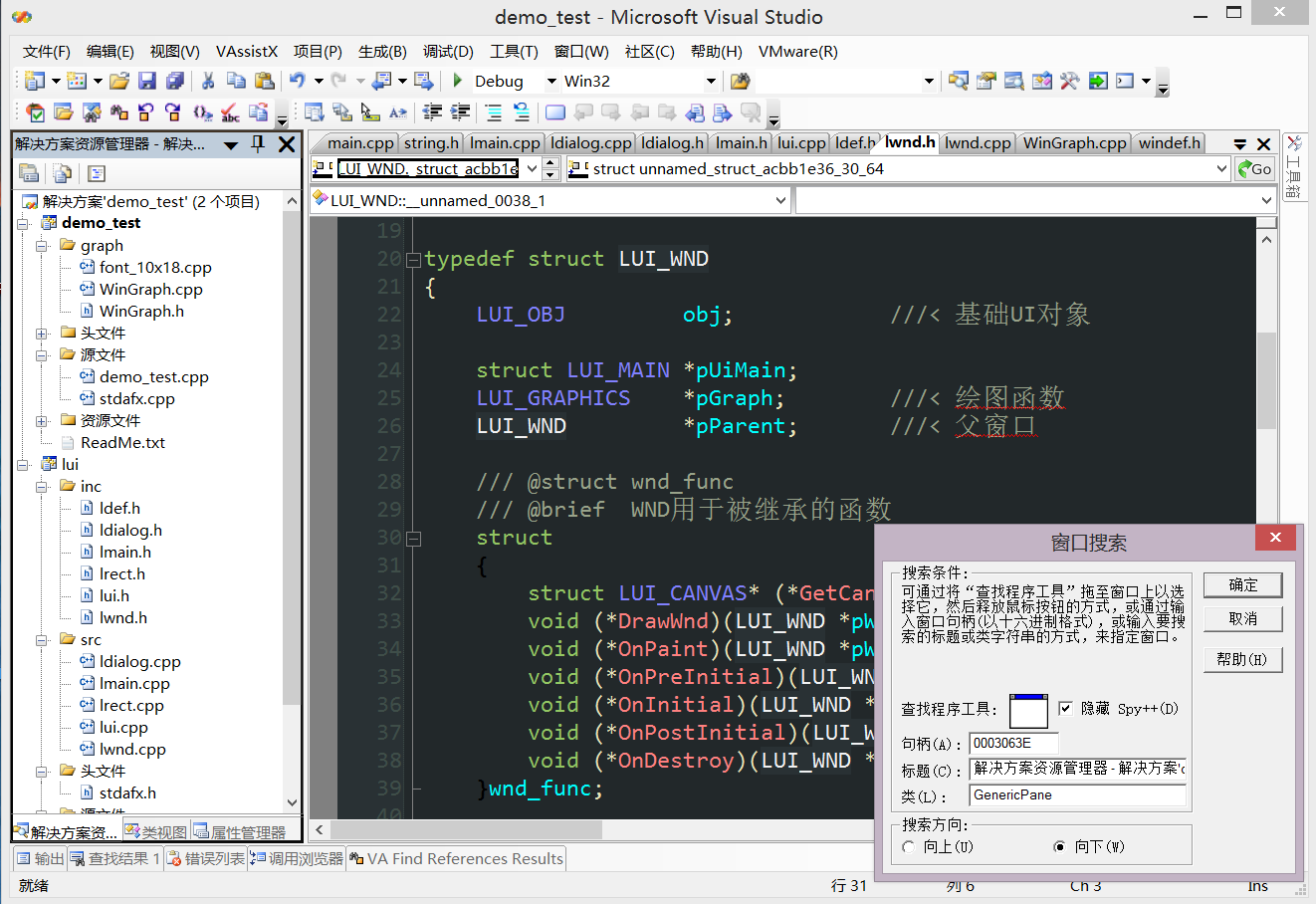The image size is (1316, 904).
Task: Pin the Solution Explorer panel
Action: click(258, 144)
